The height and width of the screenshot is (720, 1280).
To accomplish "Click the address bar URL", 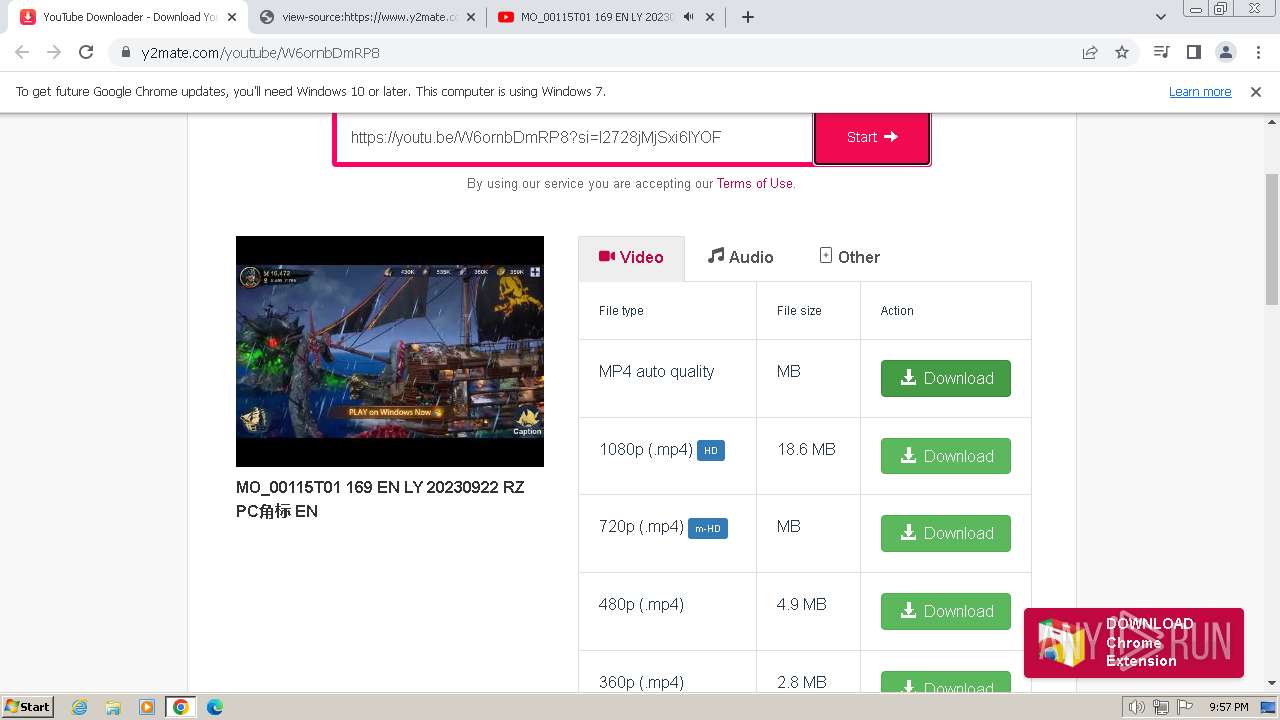I will (261, 53).
